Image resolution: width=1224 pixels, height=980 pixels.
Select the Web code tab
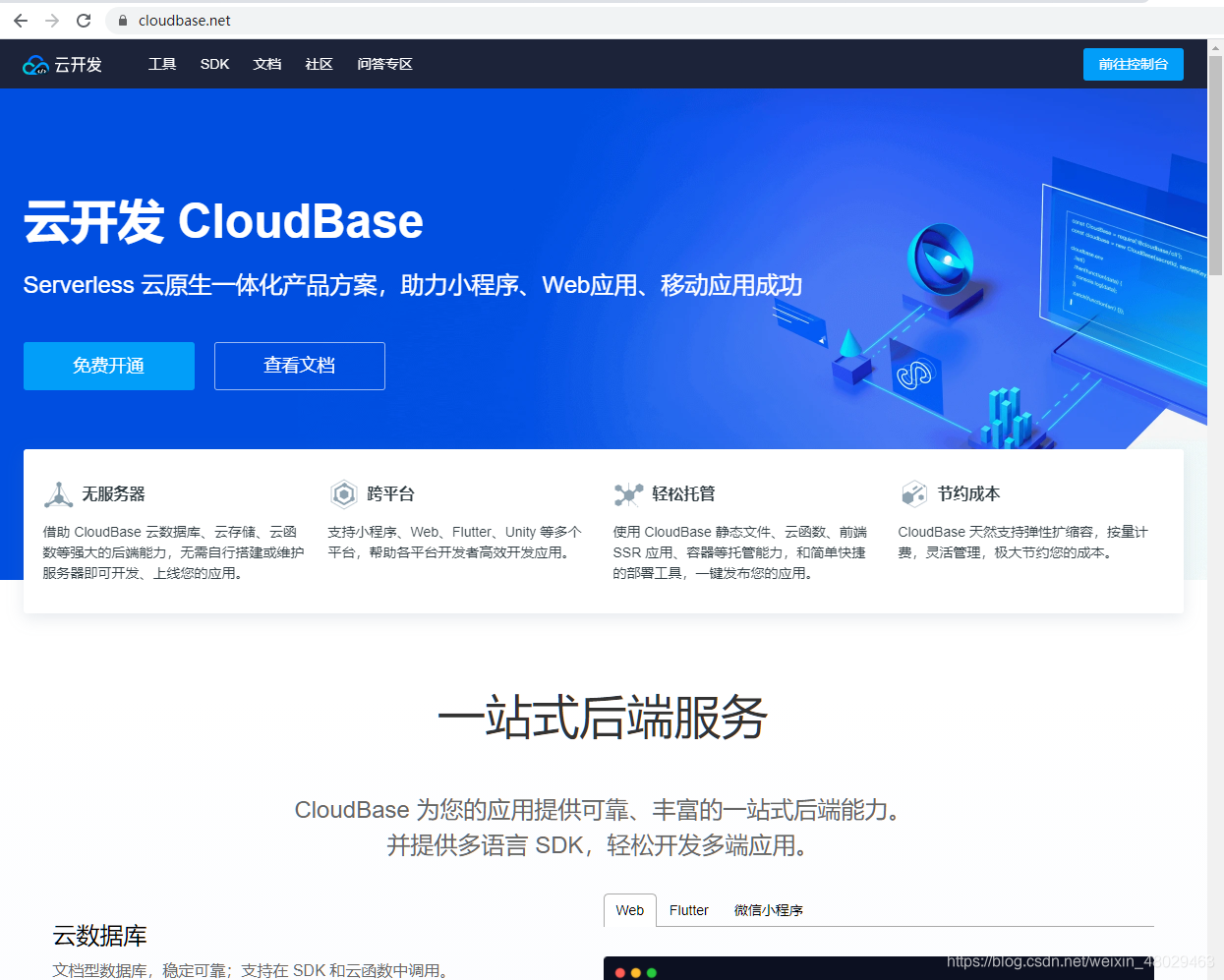click(x=630, y=910)
